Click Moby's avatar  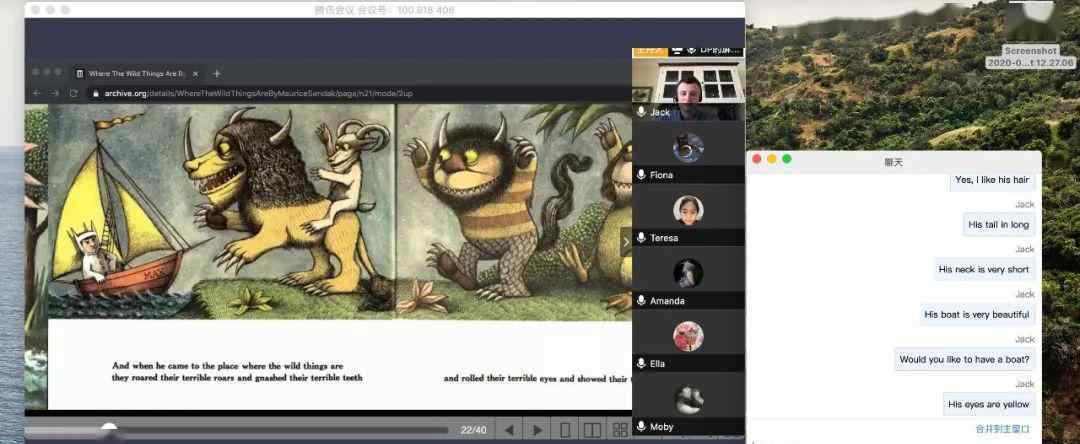[x=688, y=399]
